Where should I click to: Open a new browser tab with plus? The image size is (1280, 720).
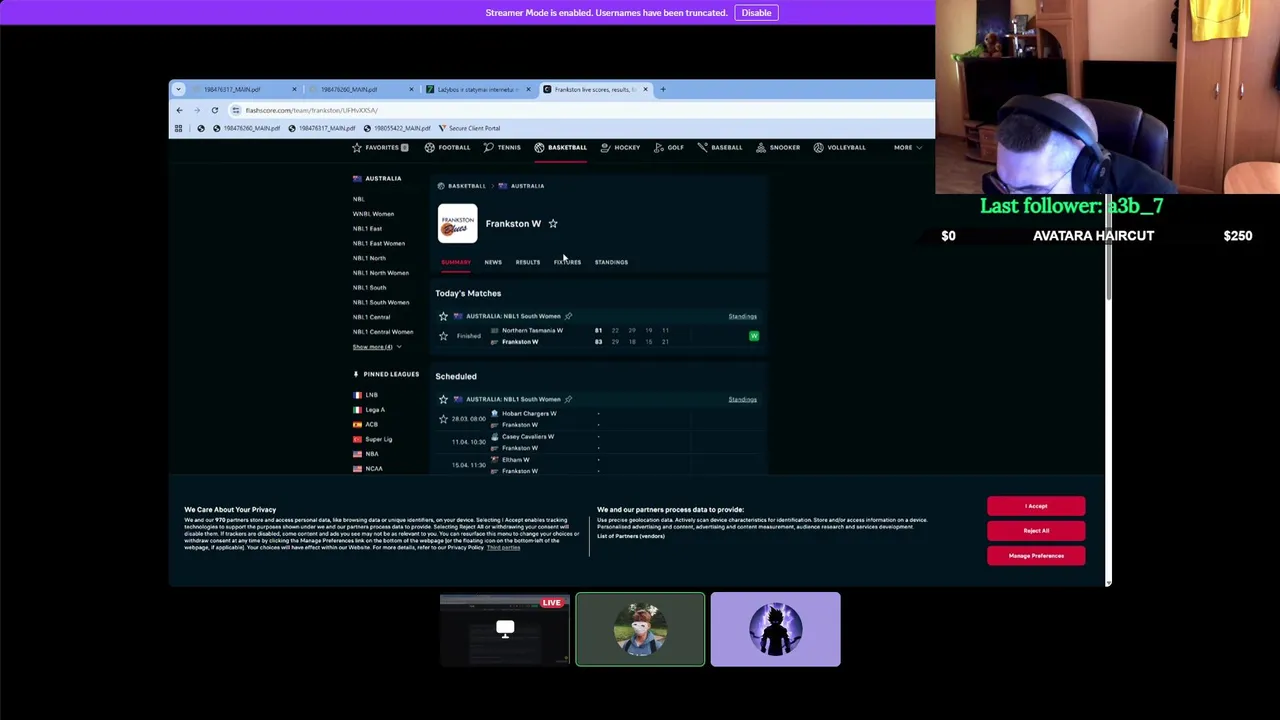(x=662, y=89)
